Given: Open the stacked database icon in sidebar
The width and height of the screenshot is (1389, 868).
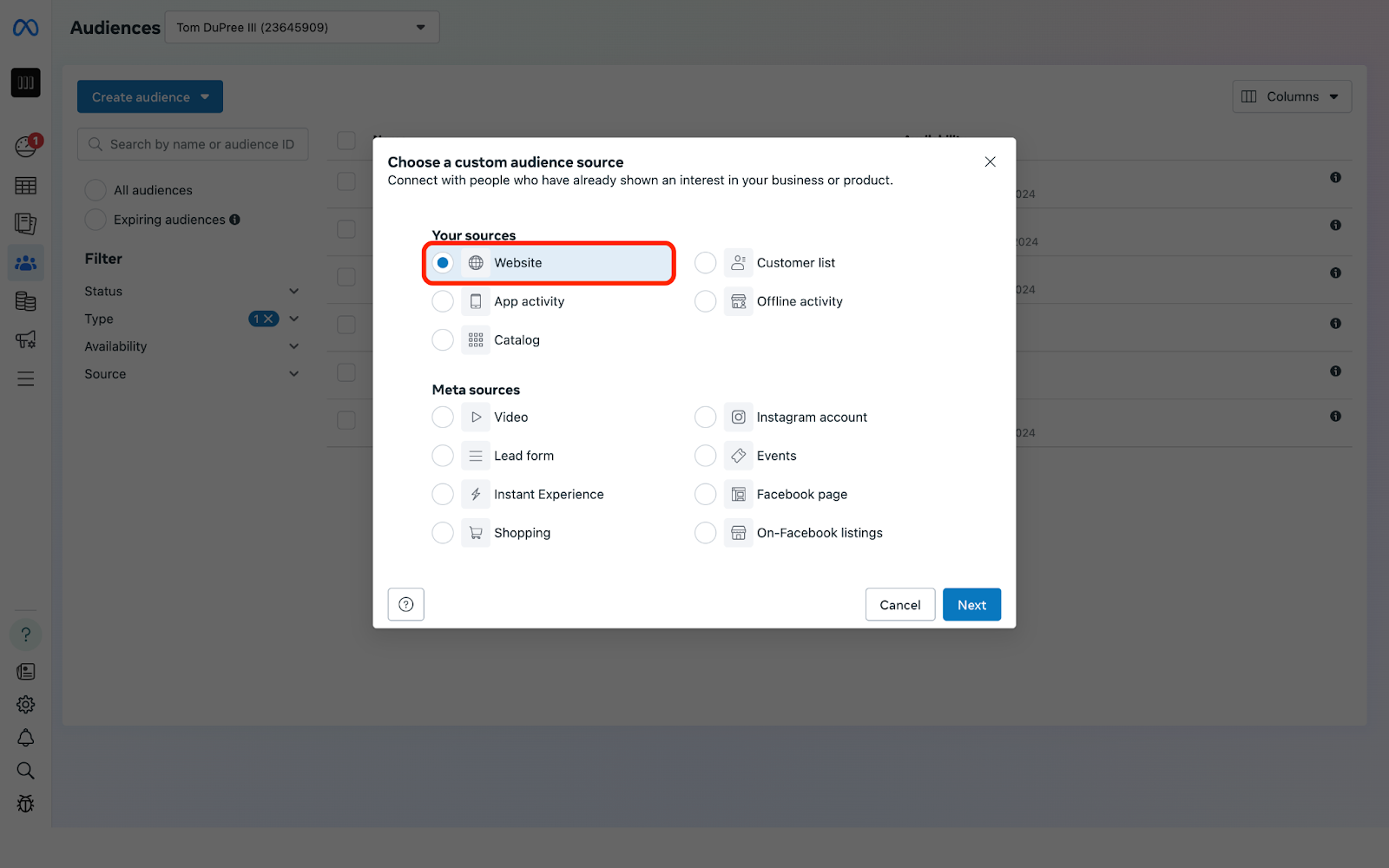Looking at the screenshot, I should tap(25, 301).
